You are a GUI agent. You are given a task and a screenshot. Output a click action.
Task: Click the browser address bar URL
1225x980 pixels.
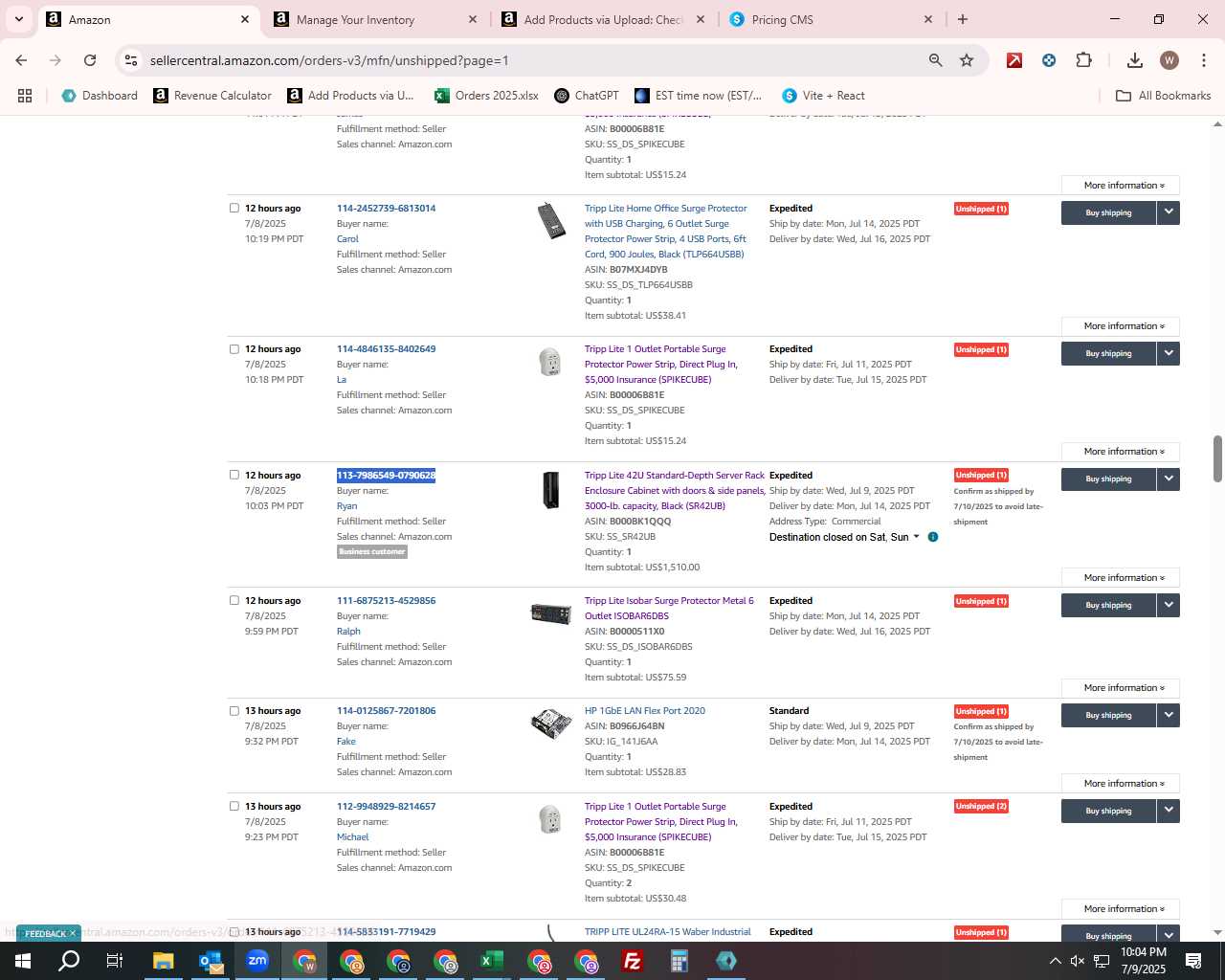pos(329,60)
